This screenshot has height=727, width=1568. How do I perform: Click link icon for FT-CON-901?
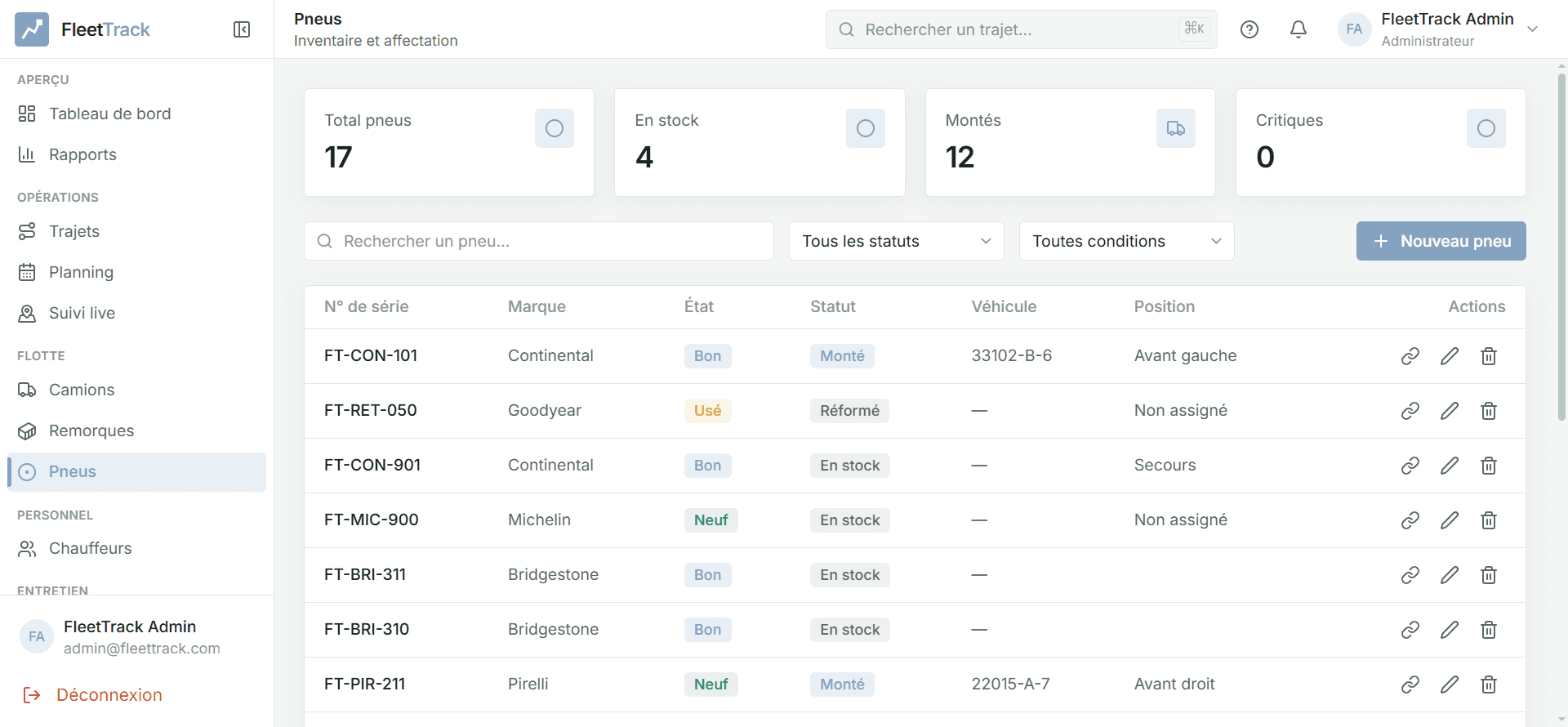(1410, 466)
